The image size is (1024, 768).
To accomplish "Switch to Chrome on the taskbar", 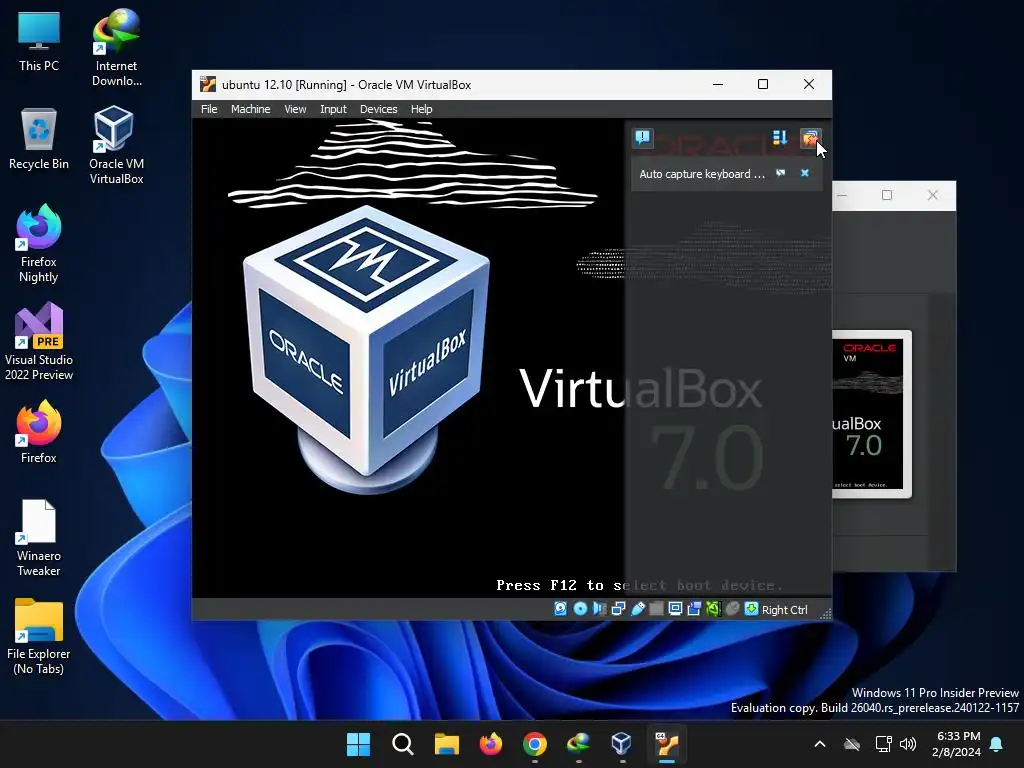I will point(534,744).
